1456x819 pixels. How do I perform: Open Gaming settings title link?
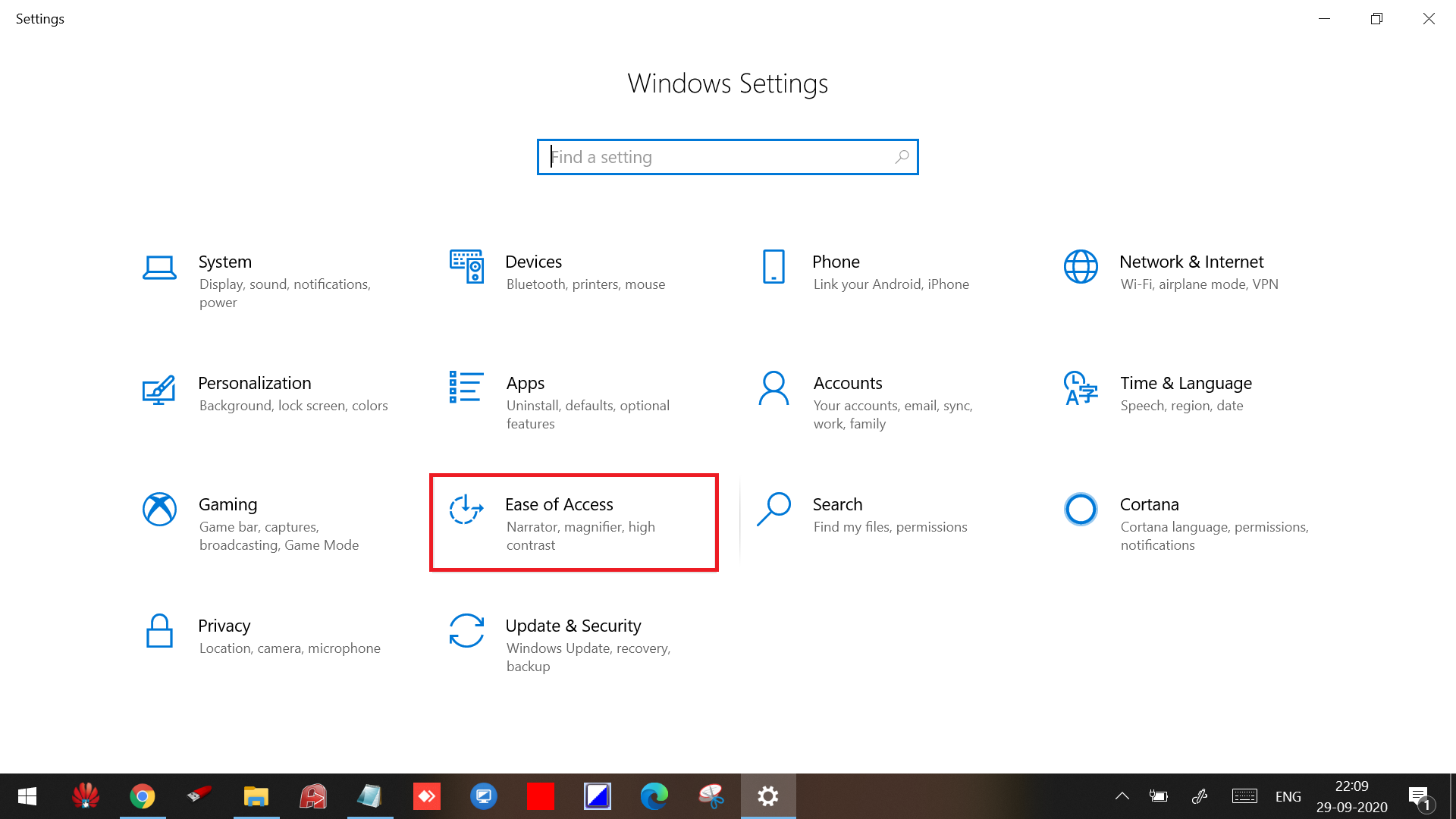tap(227, 504)
